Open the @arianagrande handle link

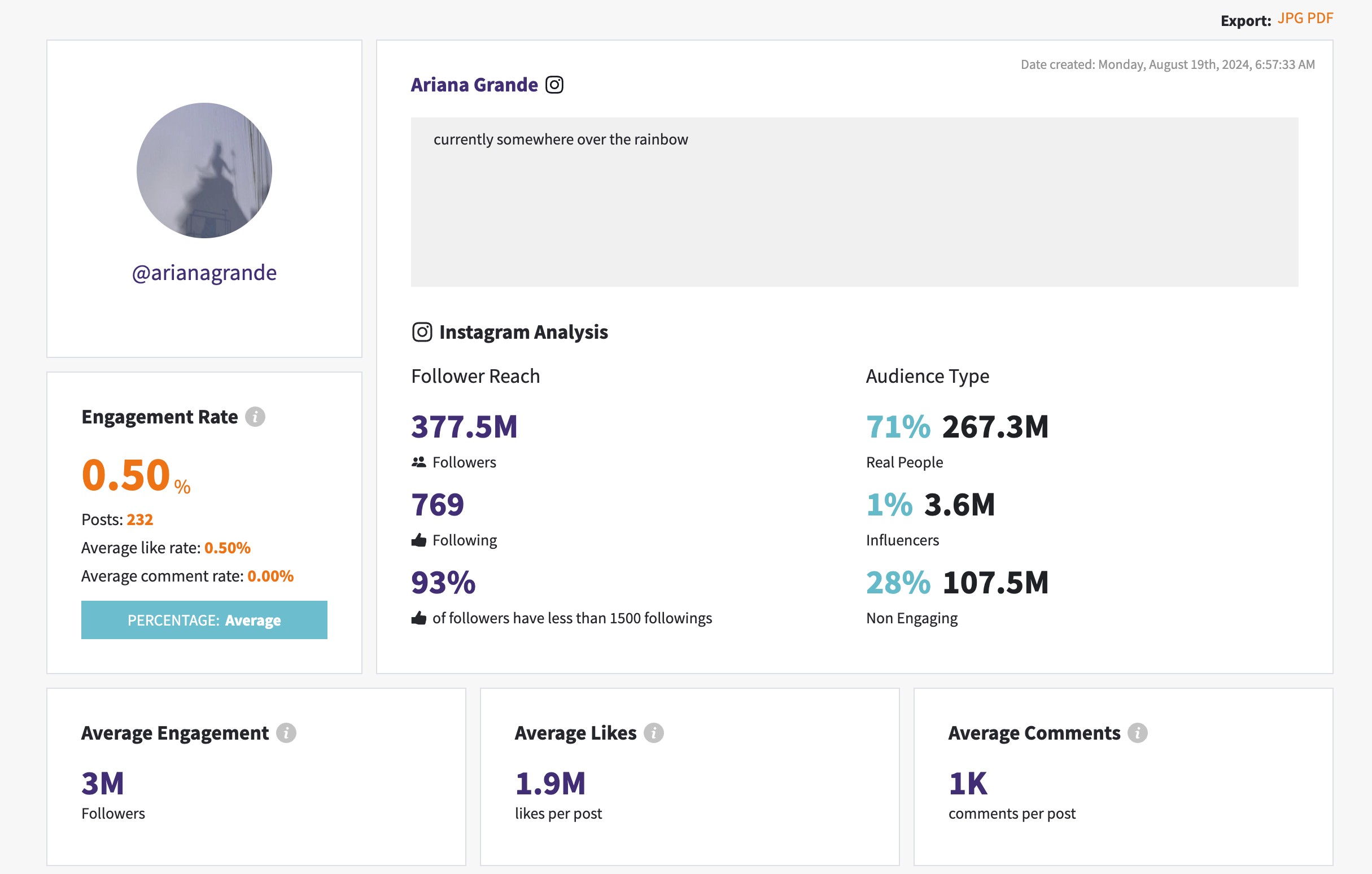click(204, 273)
